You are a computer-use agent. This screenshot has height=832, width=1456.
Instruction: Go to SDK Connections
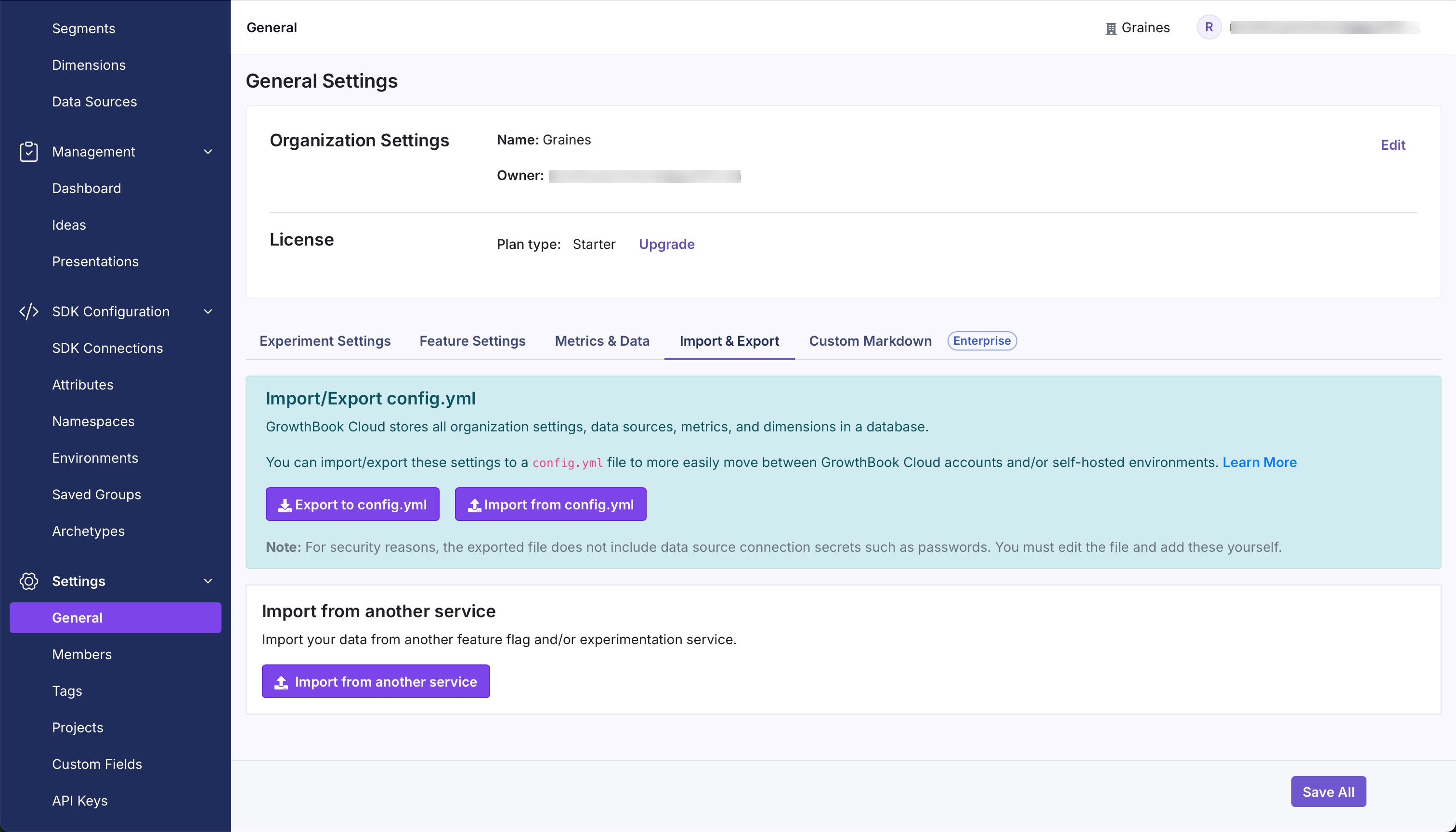pos(107,348)
